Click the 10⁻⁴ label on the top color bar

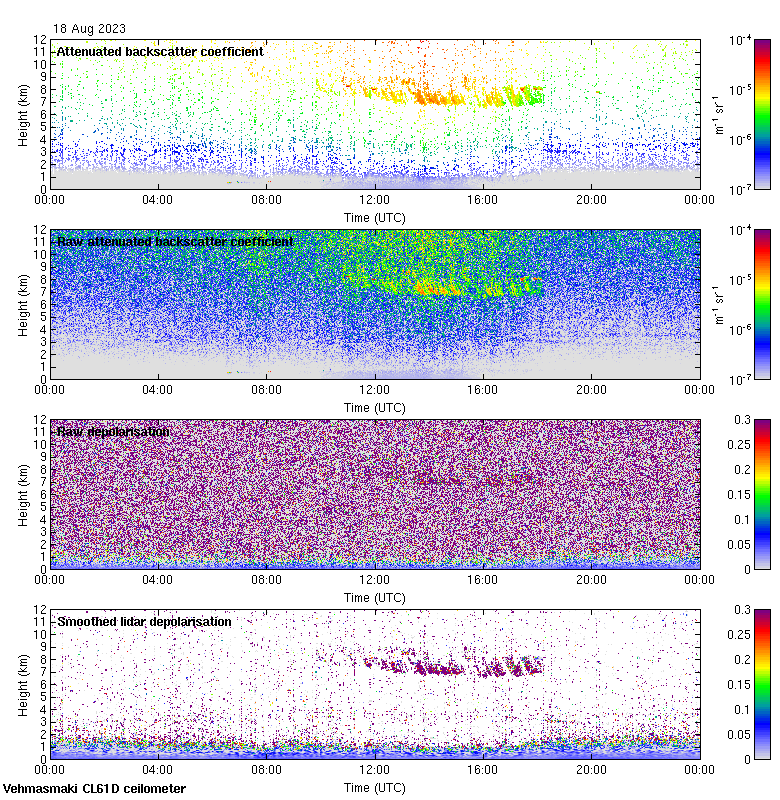[740, 40]
